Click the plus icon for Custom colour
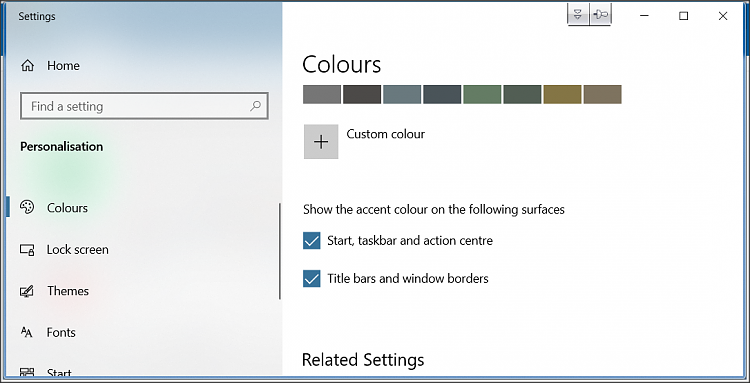This screenshot has width=750, height=383. coord(321,142)
